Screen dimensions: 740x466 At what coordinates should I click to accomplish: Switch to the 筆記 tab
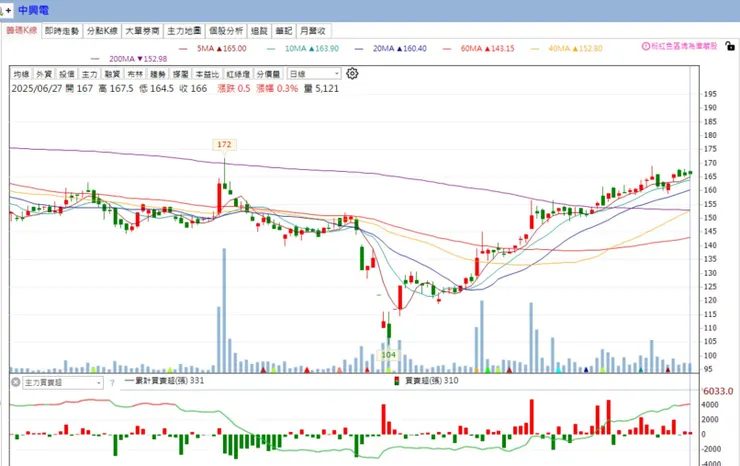pos(284,31)
